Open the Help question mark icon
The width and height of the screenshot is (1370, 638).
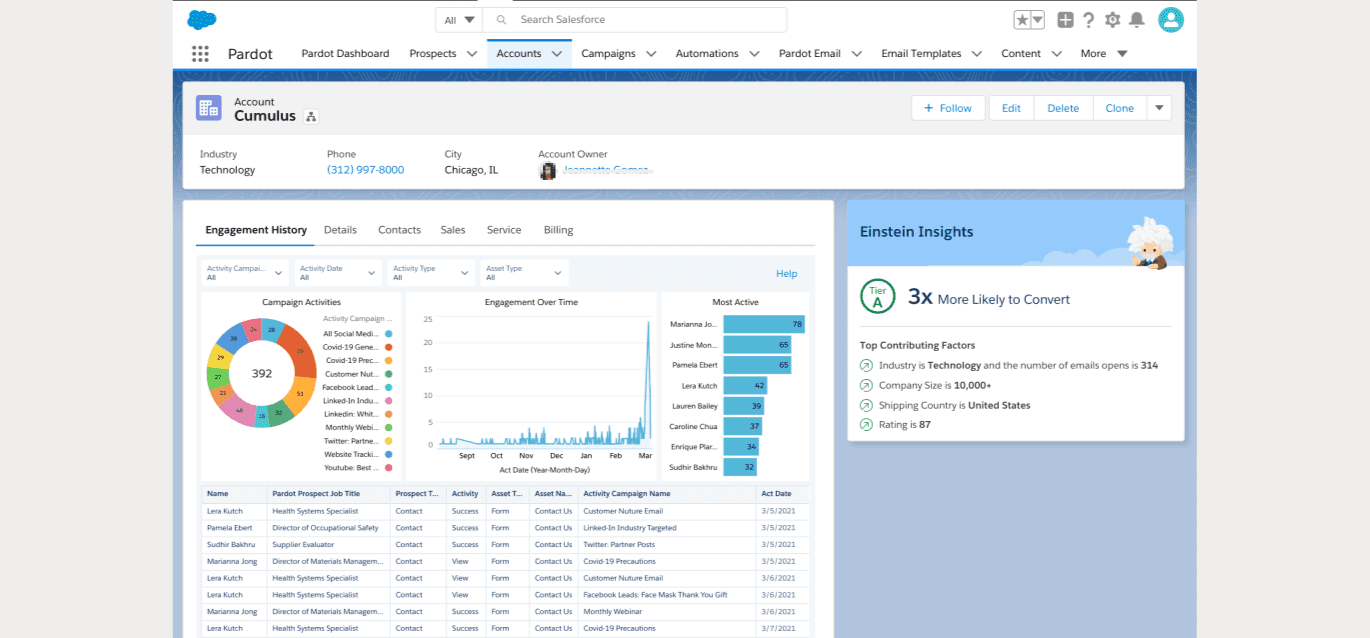1089,20
